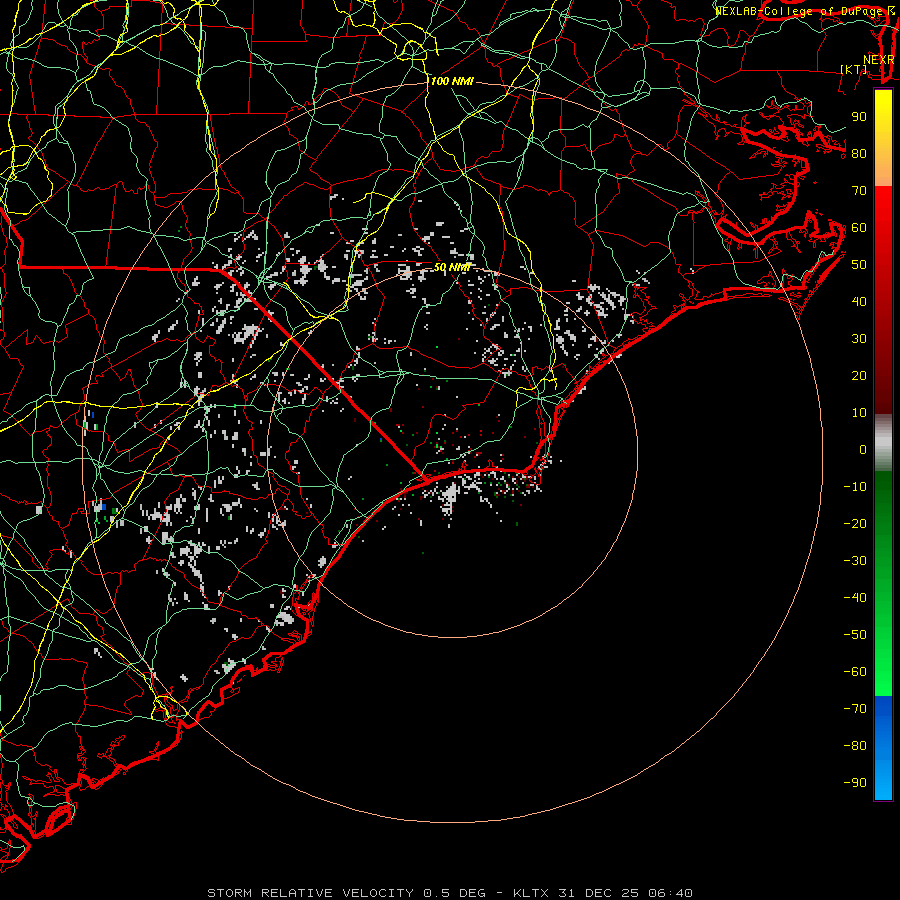900x900 pixels.
Task: Click the gray near-zero band of the color bar
Action: point(883,443)
